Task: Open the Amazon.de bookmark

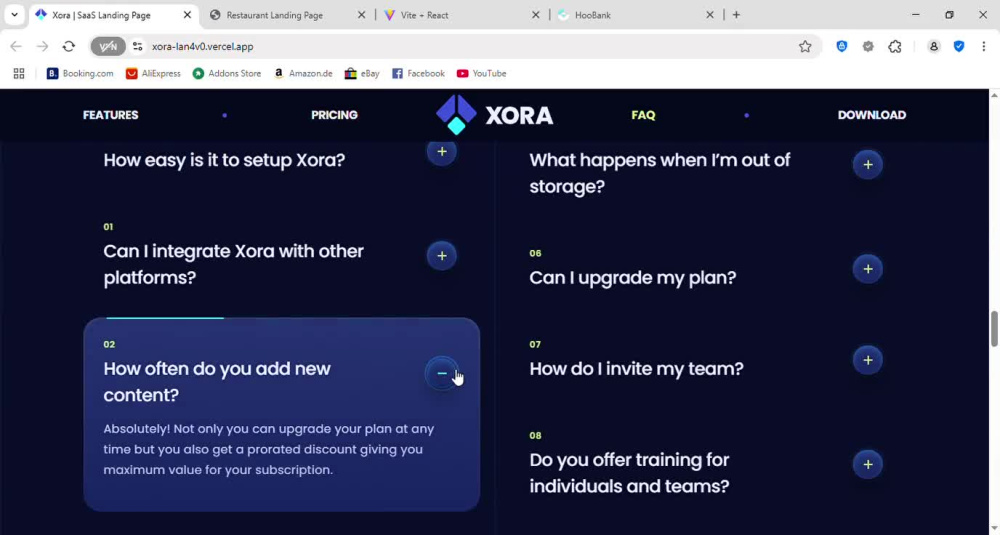Action: [x=303, y=73]
